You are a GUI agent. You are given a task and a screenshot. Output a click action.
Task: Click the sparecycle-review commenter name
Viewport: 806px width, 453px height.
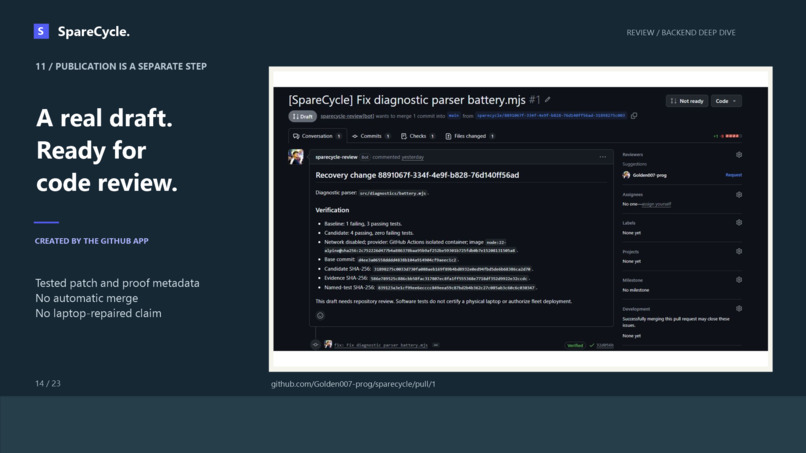(336, 157)
